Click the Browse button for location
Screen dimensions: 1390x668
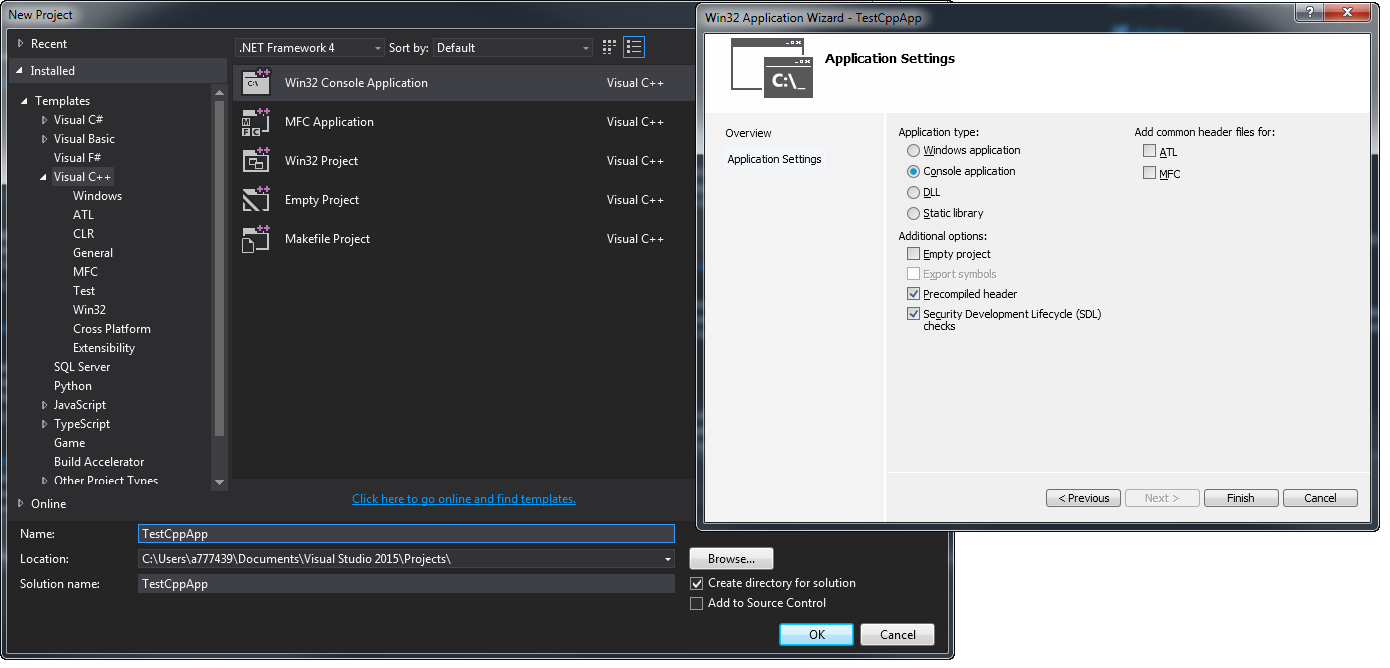pyautogui.click(x=731, y=559)
